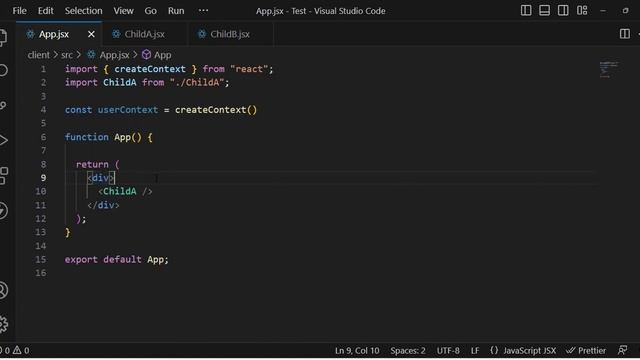The height and width of the screenshot is (360, 640).
Task: Open Customize Layout icon
Action: (x=582, y=11)
